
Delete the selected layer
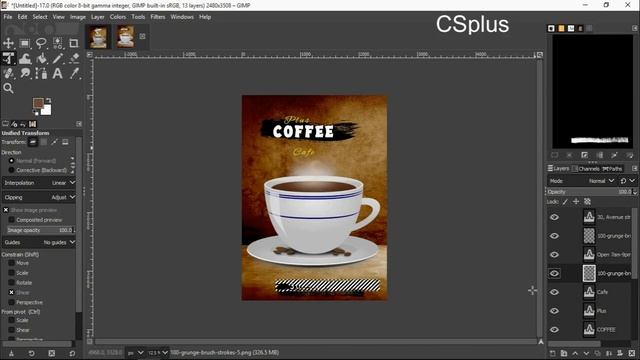[x=632, y=353]
